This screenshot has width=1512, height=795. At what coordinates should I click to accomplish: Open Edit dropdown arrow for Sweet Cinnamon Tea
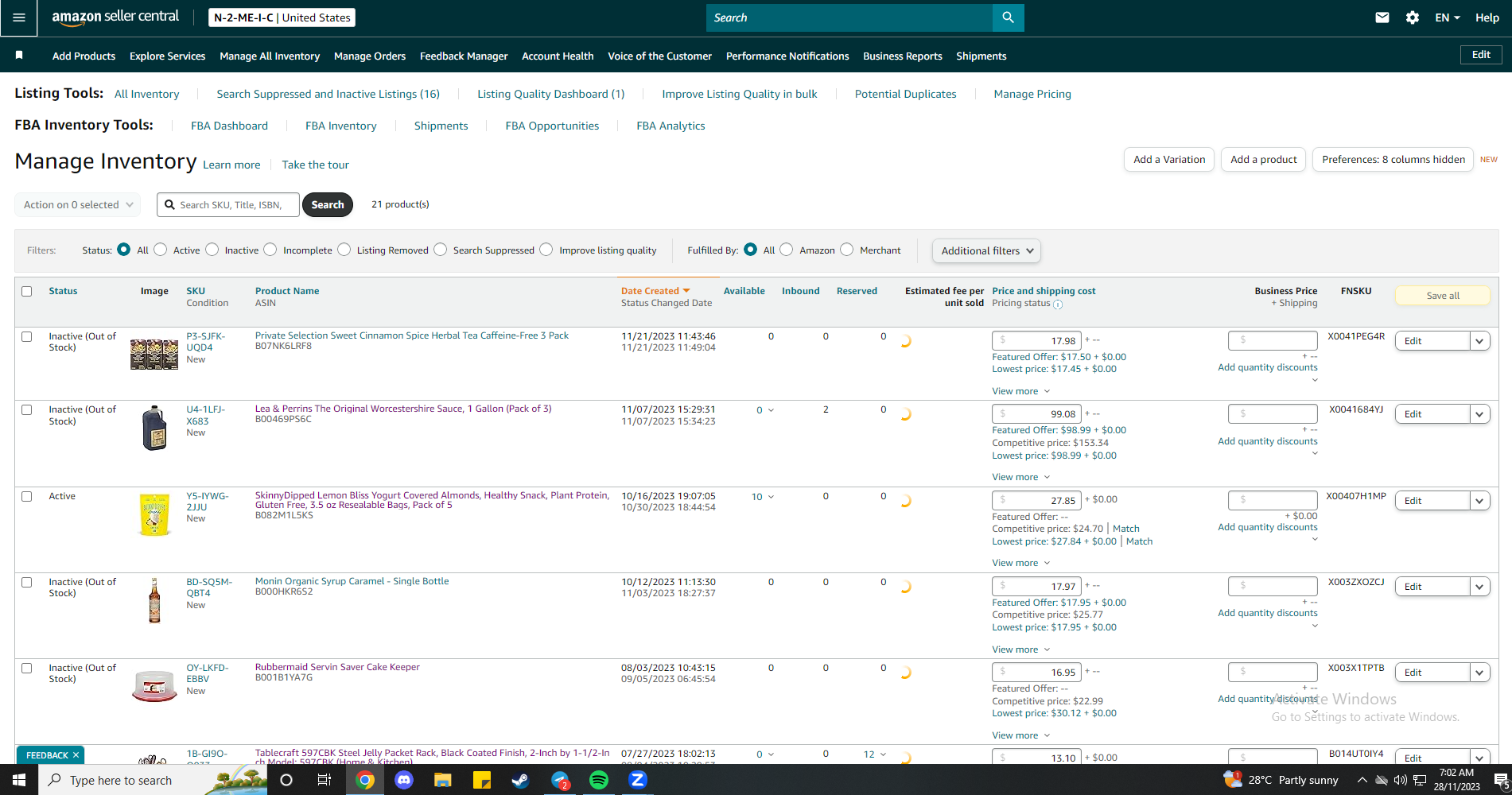(1479, 341)
